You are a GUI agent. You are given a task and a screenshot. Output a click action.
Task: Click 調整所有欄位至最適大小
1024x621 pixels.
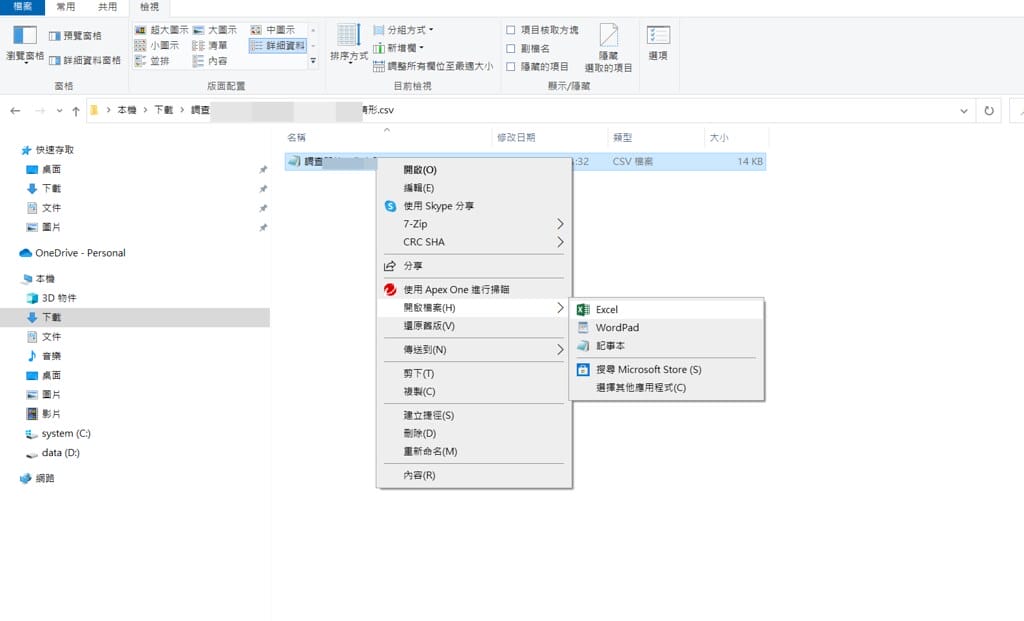click(x=433, y=67)
